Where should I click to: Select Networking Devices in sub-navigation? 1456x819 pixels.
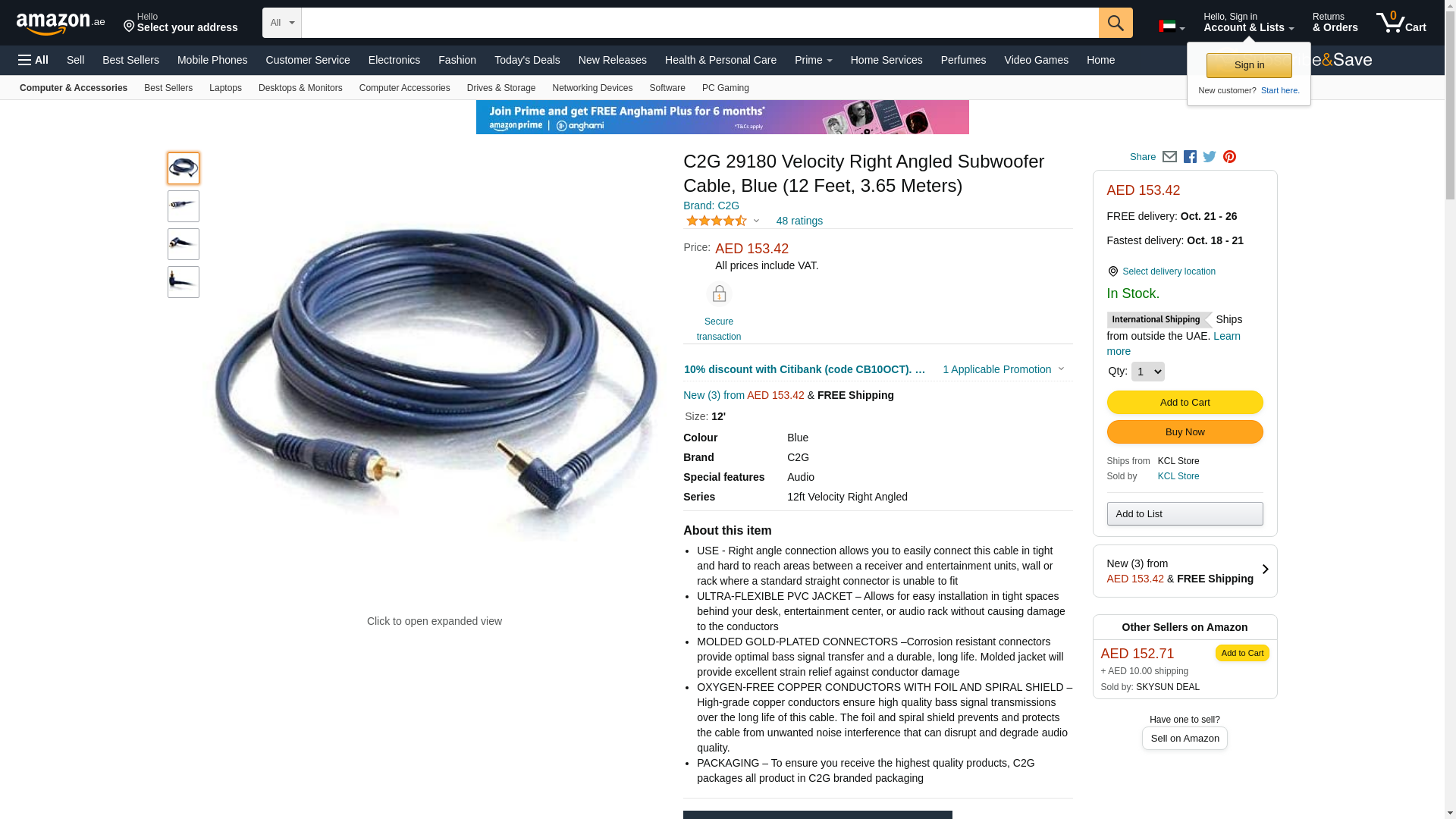[592, 88]
